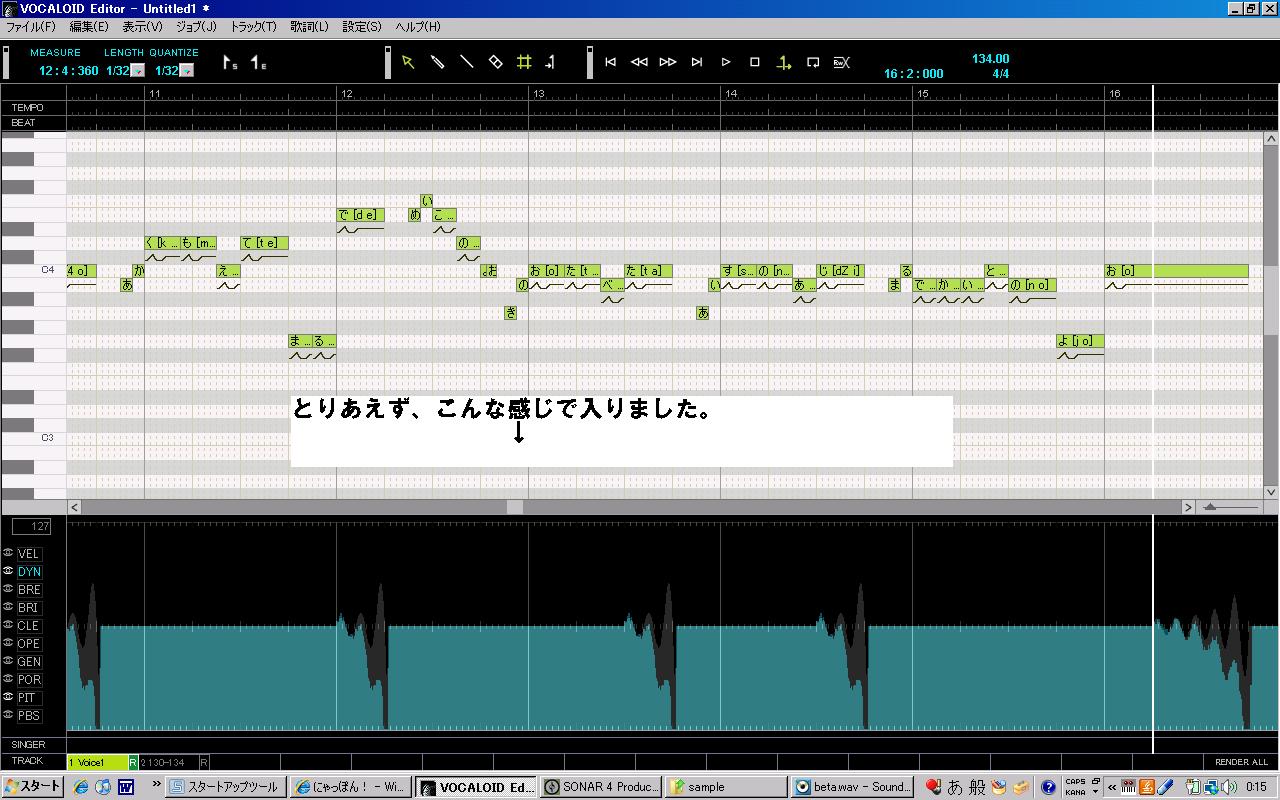Toggle the OPE curve eye icon
This screenshot has width=1280, height=800.
[x=8, y=643]
